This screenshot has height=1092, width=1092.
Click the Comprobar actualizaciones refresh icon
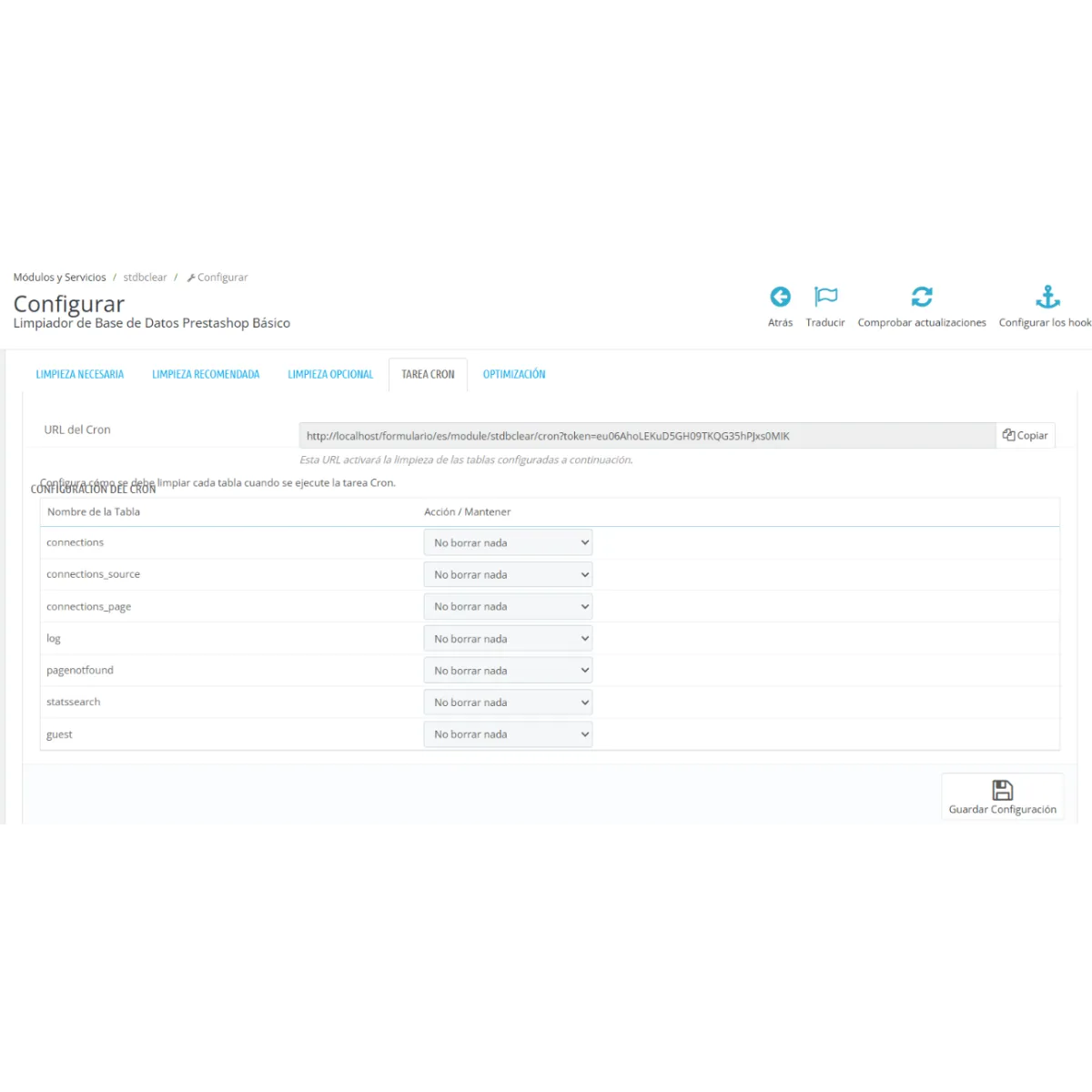[922, 297]
